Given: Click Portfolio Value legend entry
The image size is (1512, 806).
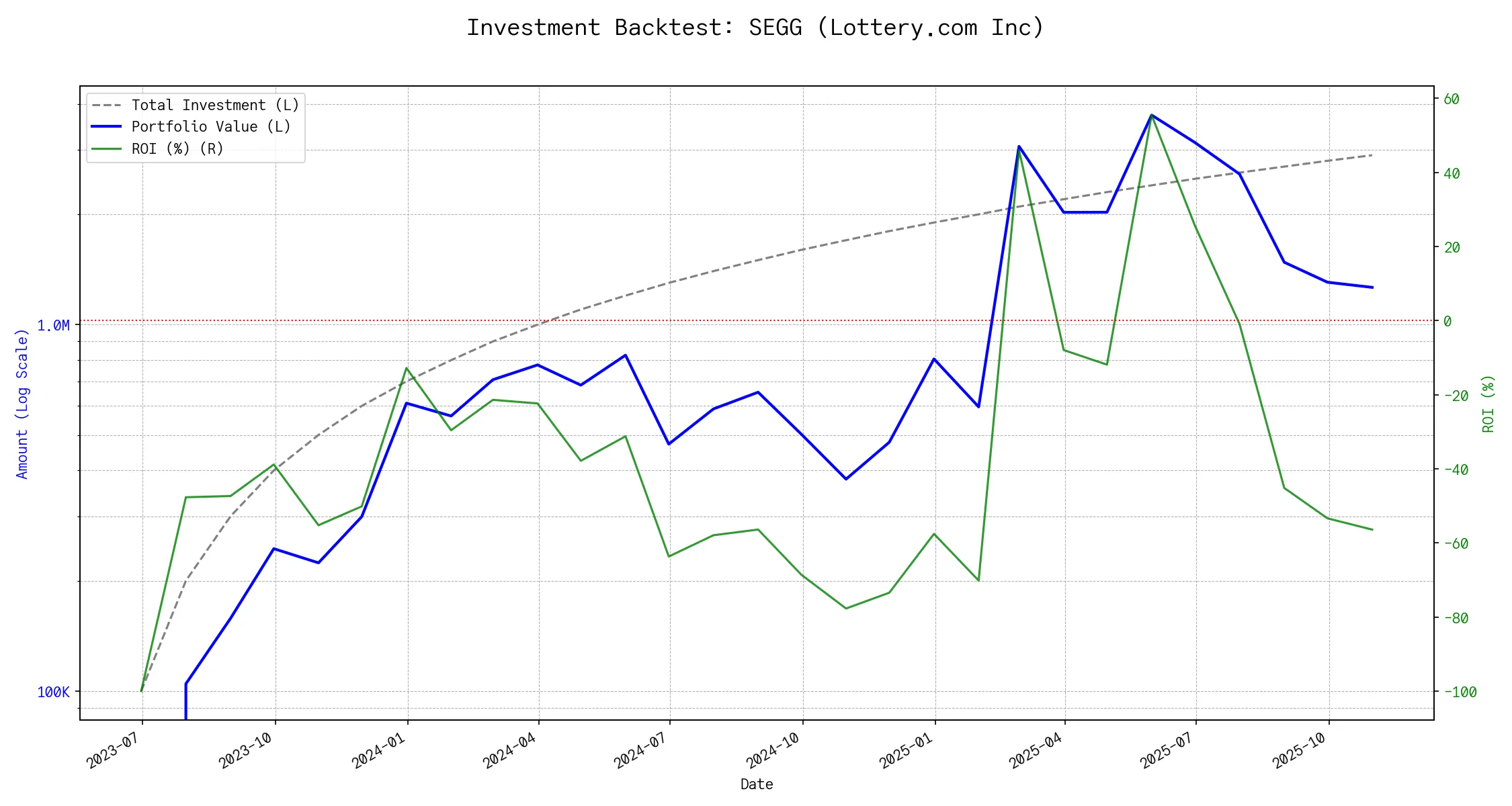Looking at the screenshot, I should (211, 127).
